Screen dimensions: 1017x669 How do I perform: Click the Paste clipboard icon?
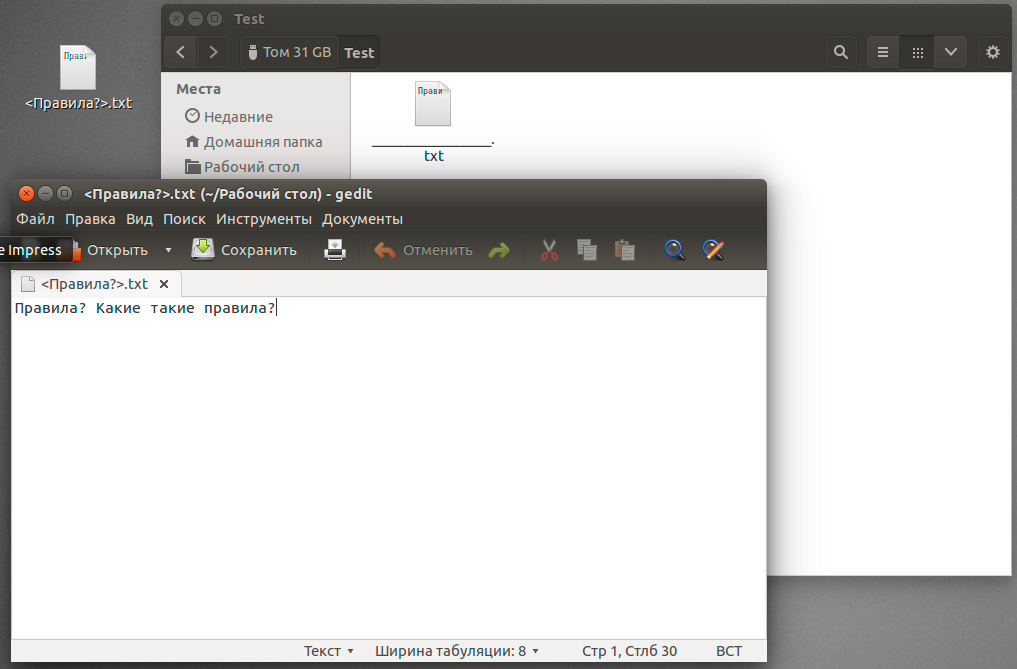point(625,250)
